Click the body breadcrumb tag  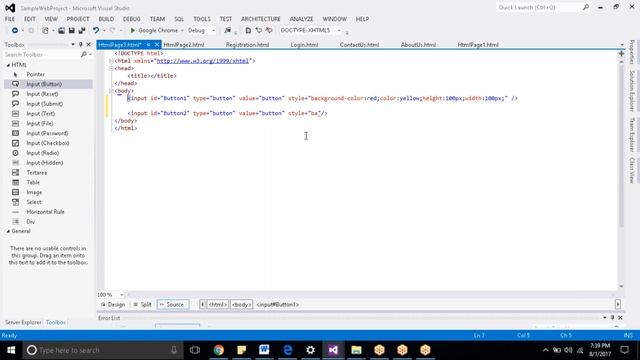click(241, 304)
